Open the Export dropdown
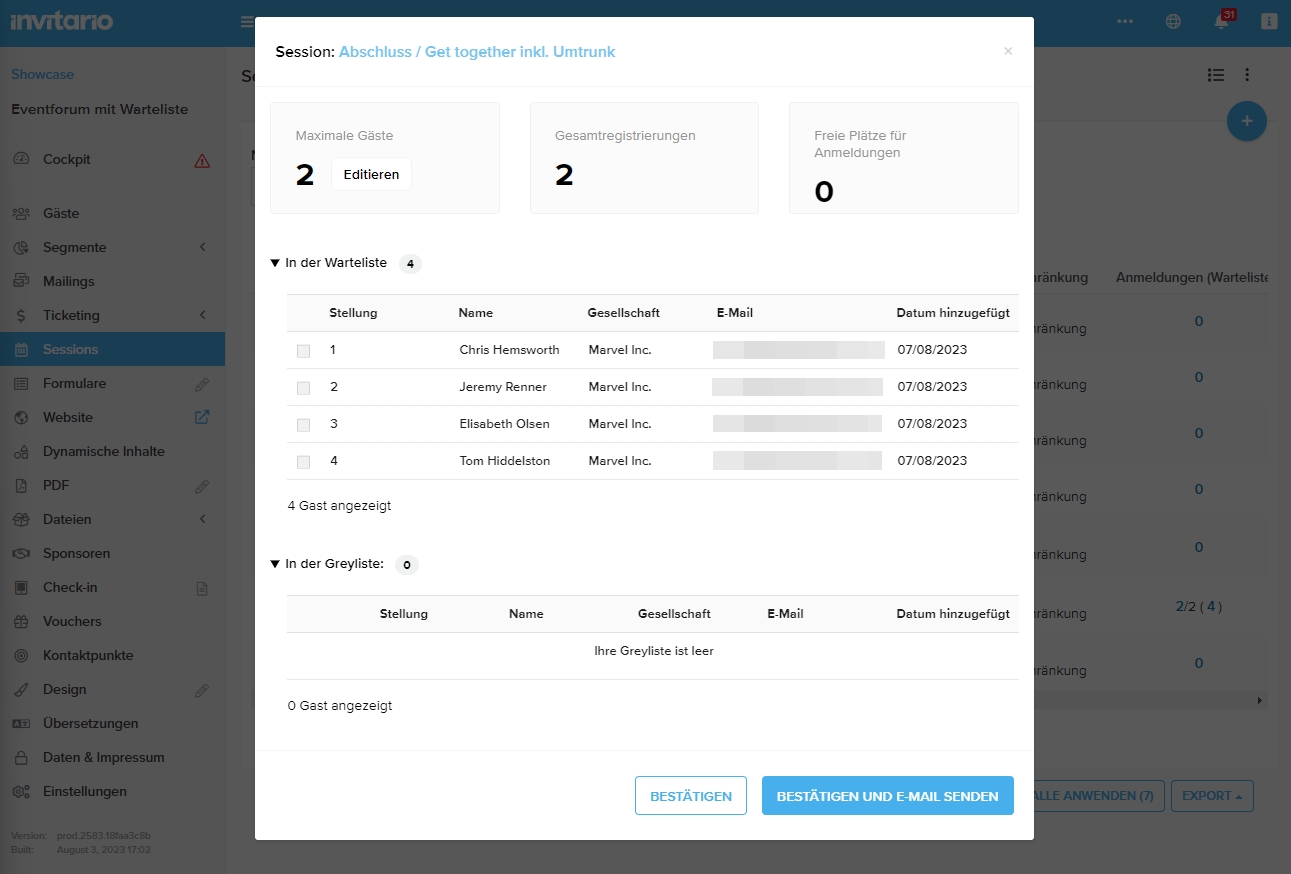Image resolution: width=1291 pixels, height=874 pixels. click(1211, 796)
